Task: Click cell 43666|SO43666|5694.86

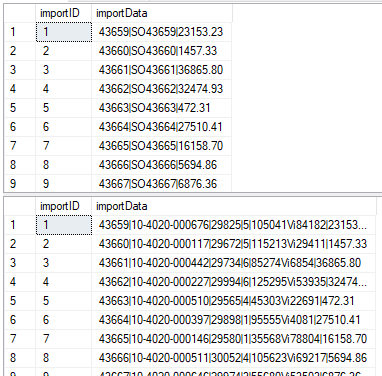Action: point(162,165)
